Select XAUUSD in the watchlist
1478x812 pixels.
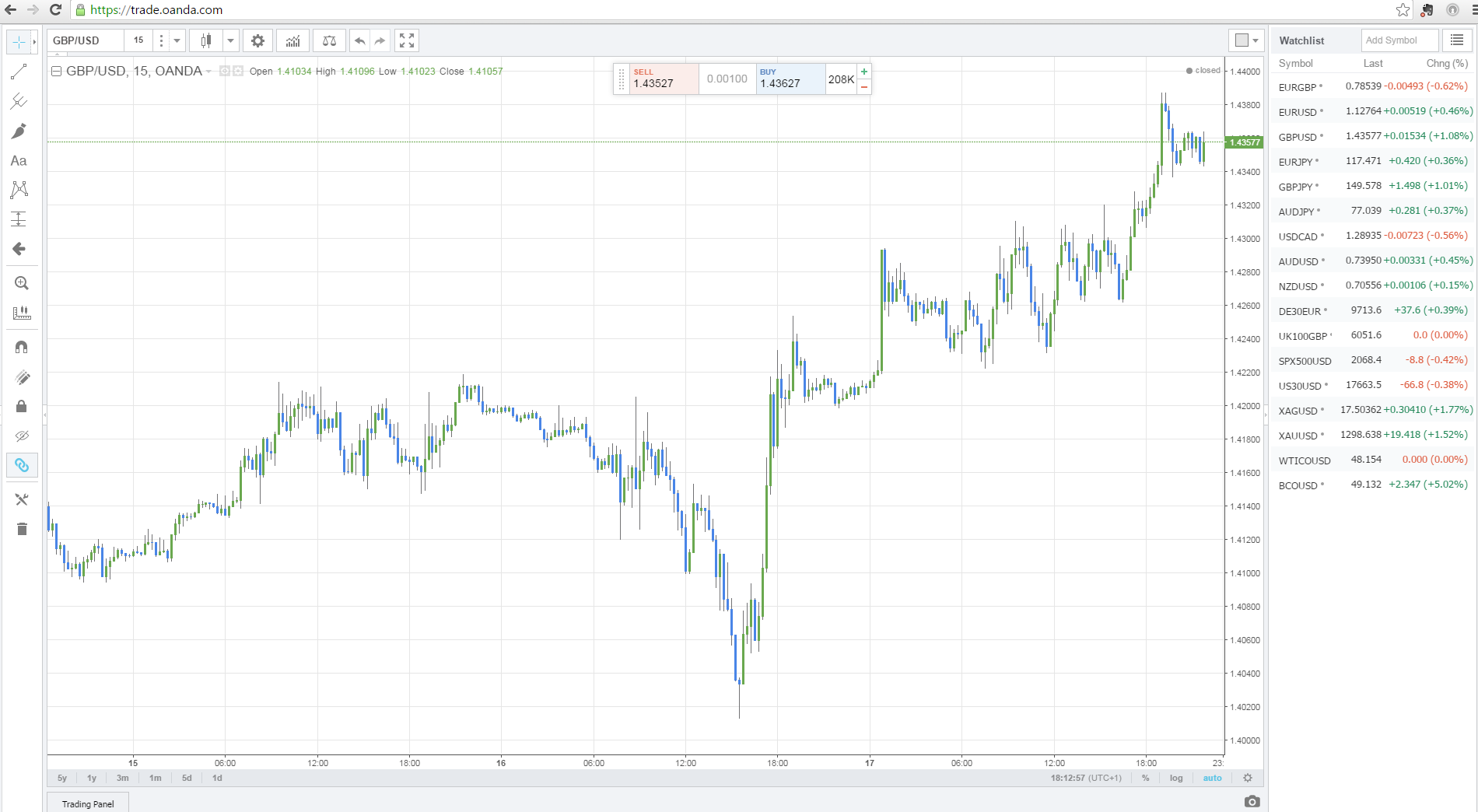pos(1375,436)
